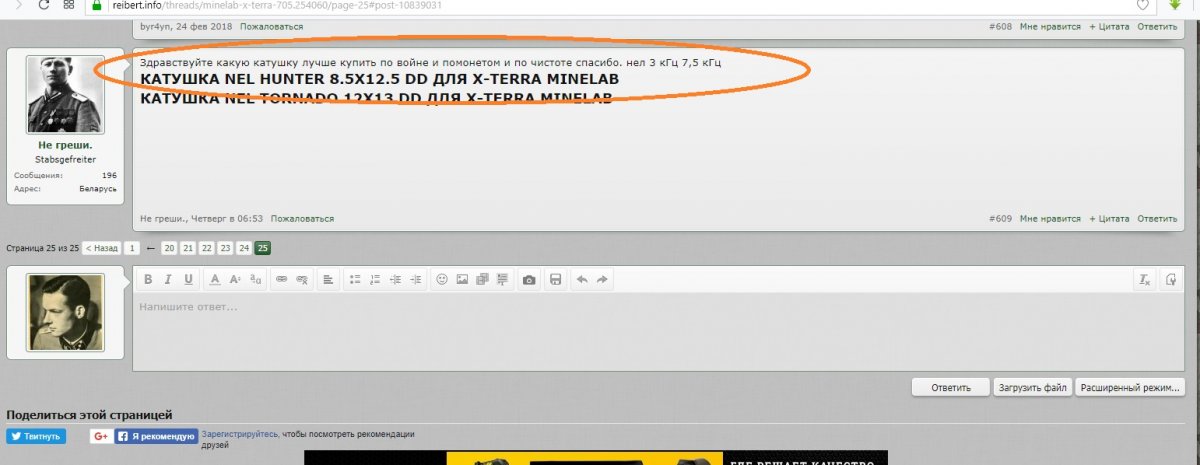Toggle bold formatting in reply editor
The height and width of the screenshot is (465, 1200).
coord(148,280)
